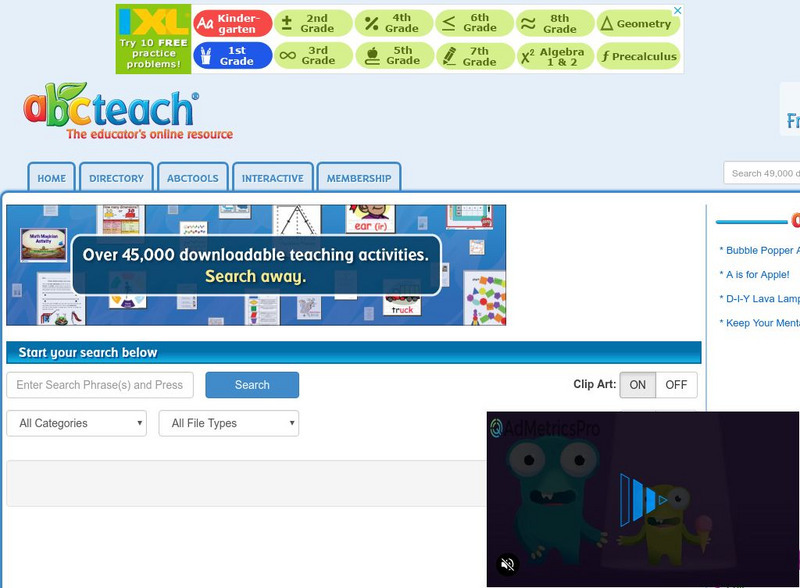Select the 8th Grade ad pill
Viewport: 800px width, 588px height.
[555, 23]
